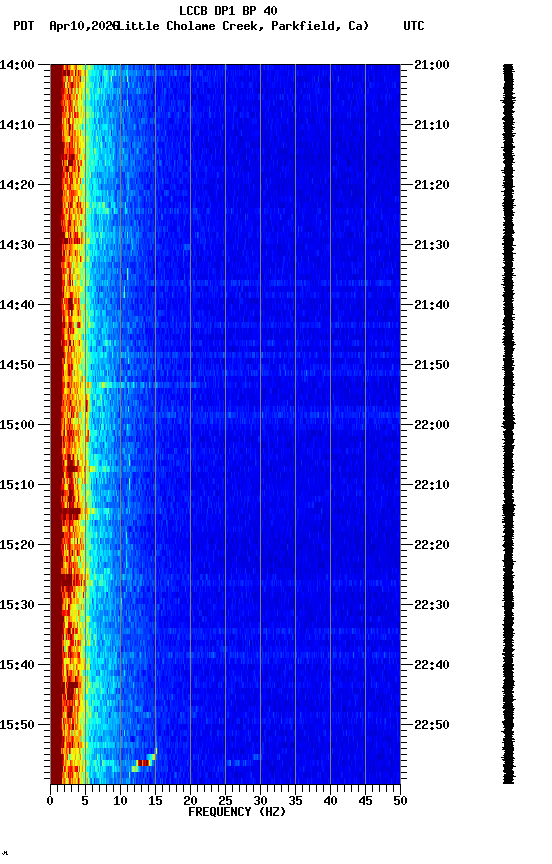Click the '22:30' UTC time label
Image resolution: width=552 pixels, height=864 pixels.
[x=432, y=606]
